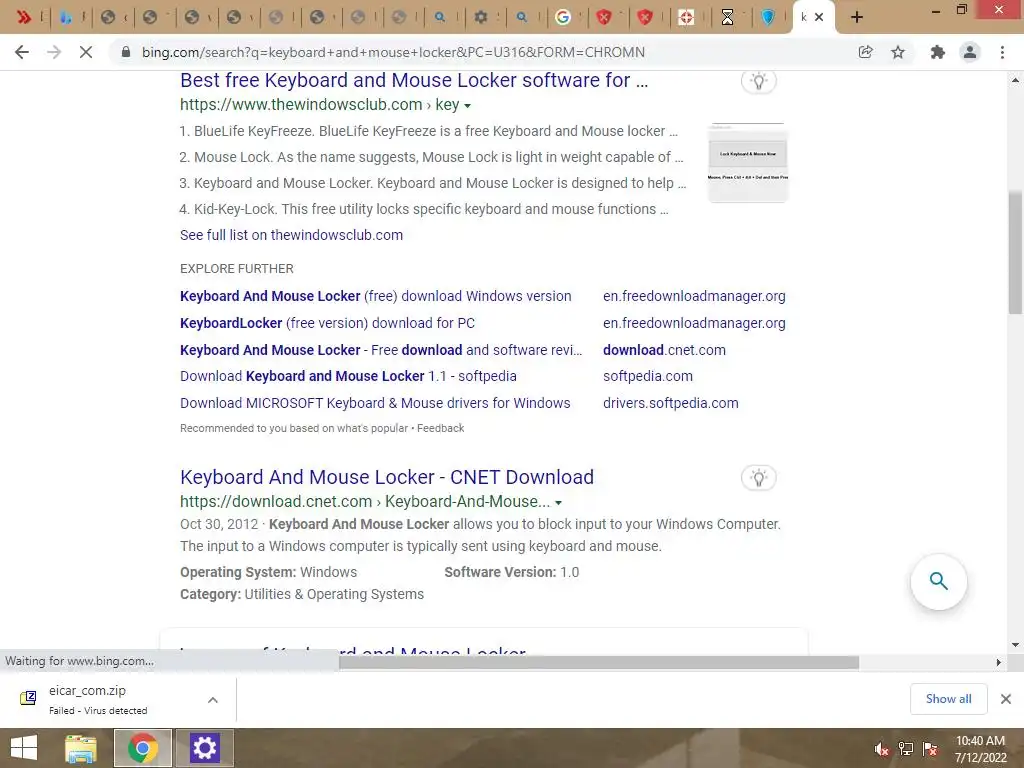Click the forward navigation arrow
This screenshot has width=1024, height=768.
pyautogui.click(x=54, y=52)
